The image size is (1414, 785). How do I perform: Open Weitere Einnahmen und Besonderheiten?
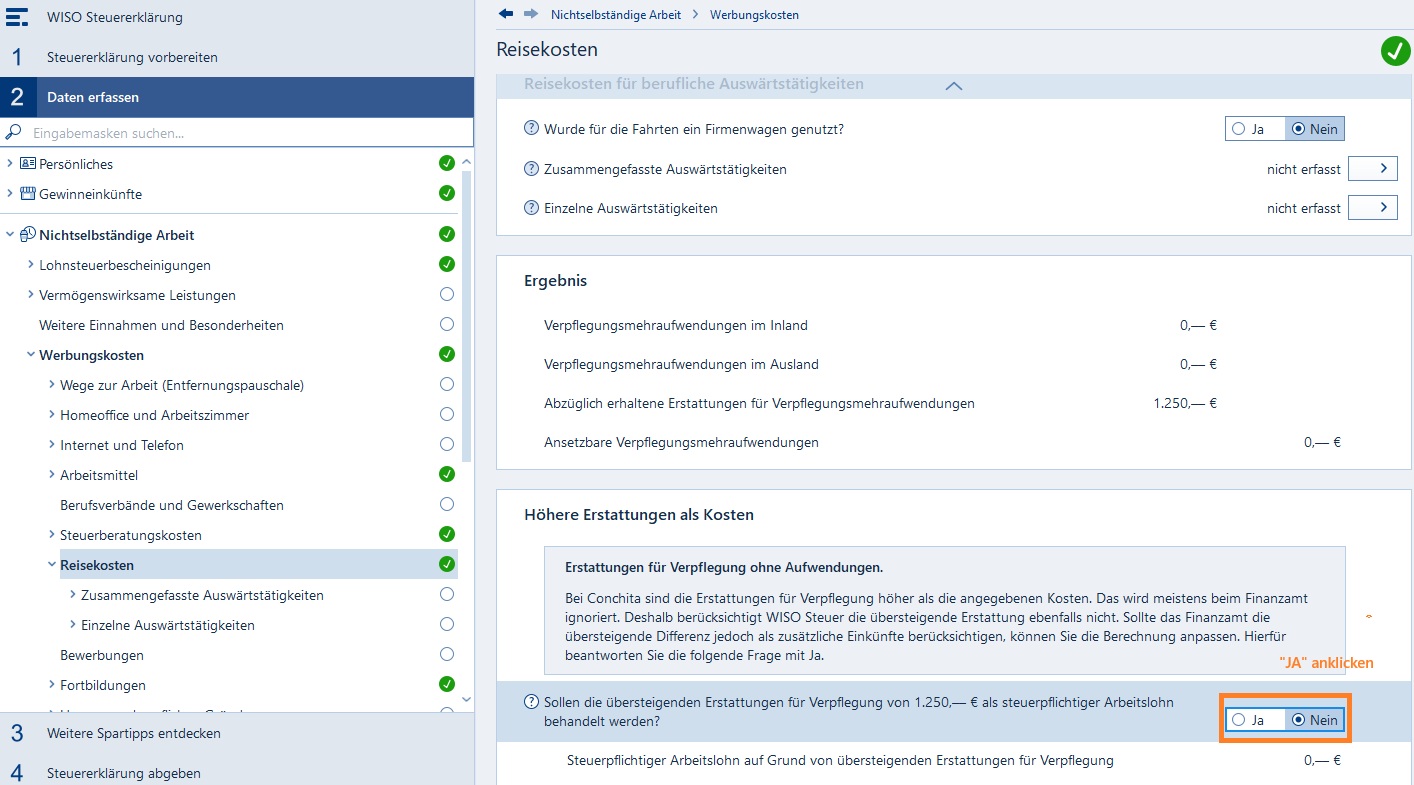click(x=161, y=325)
